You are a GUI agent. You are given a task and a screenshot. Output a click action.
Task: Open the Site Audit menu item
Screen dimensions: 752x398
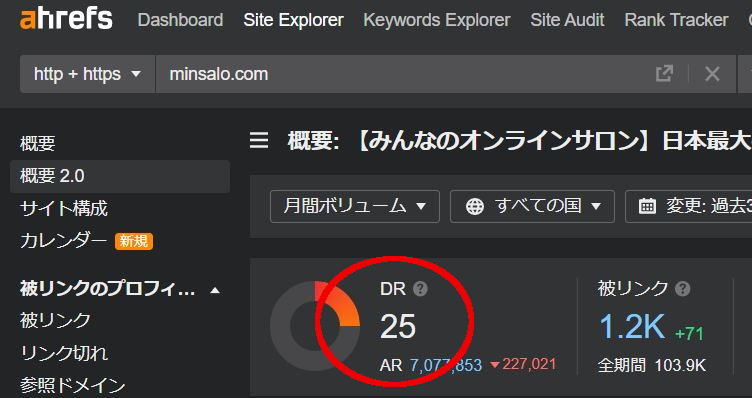coord(567,20)
